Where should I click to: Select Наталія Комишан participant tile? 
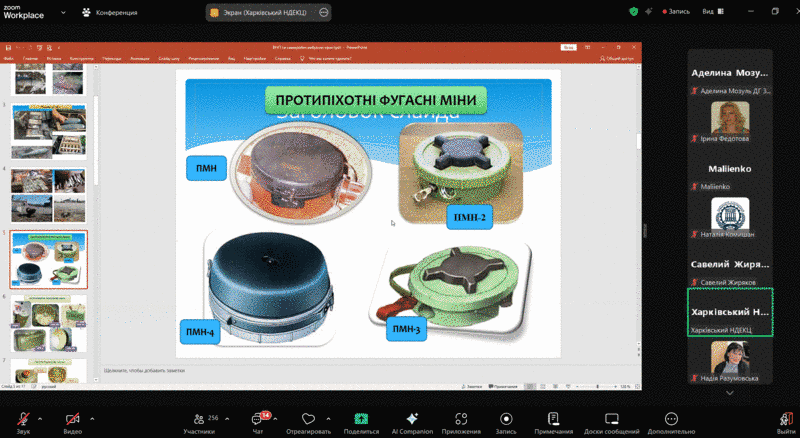pyautogui.click(x=730, y=218)
